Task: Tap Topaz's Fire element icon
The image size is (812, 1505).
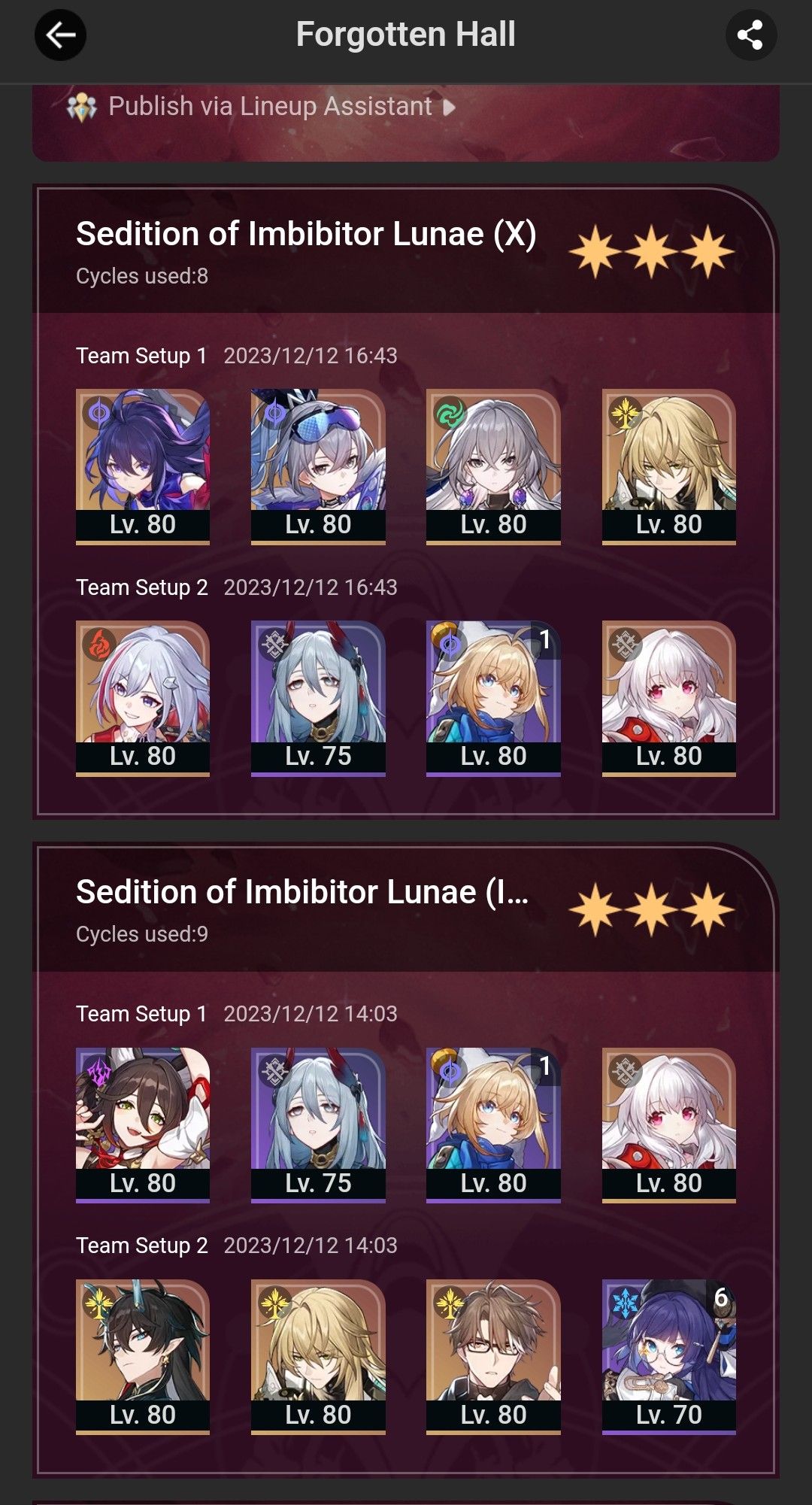Action: (99, 645)
